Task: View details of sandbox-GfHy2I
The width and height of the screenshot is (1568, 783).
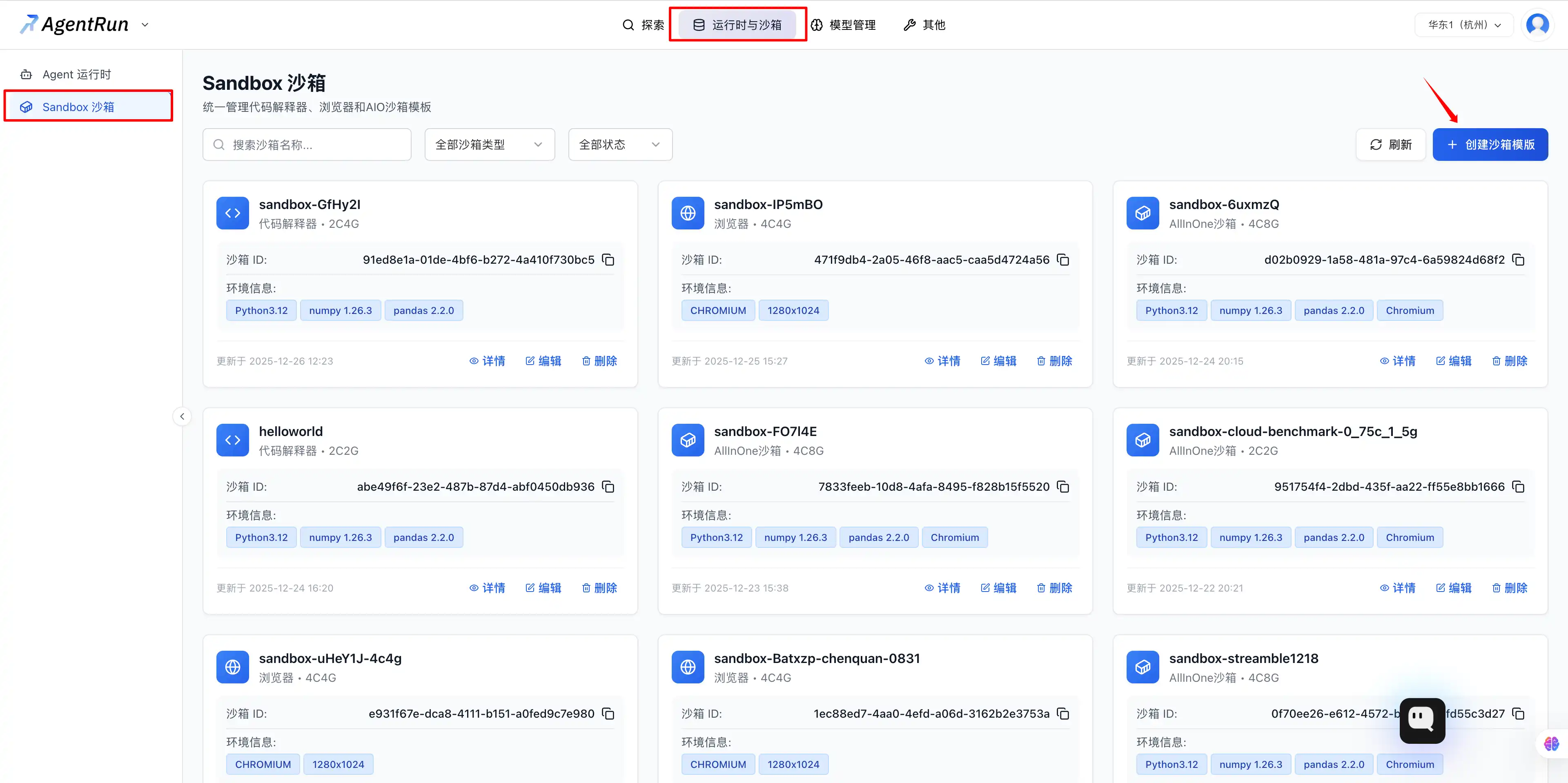Action: pos(488,361)
